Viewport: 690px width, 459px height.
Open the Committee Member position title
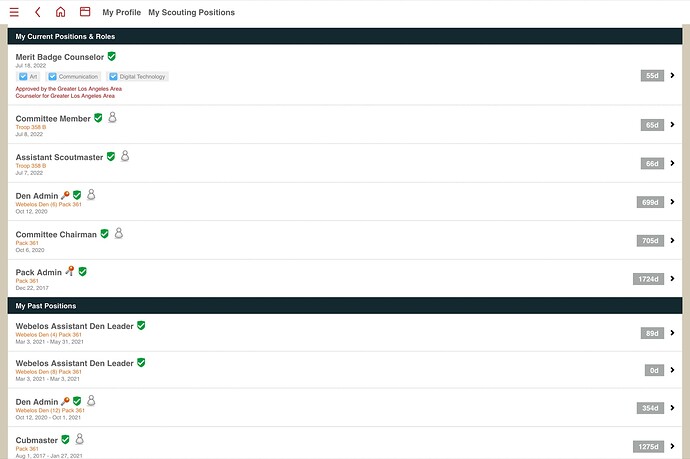point(53,118)
